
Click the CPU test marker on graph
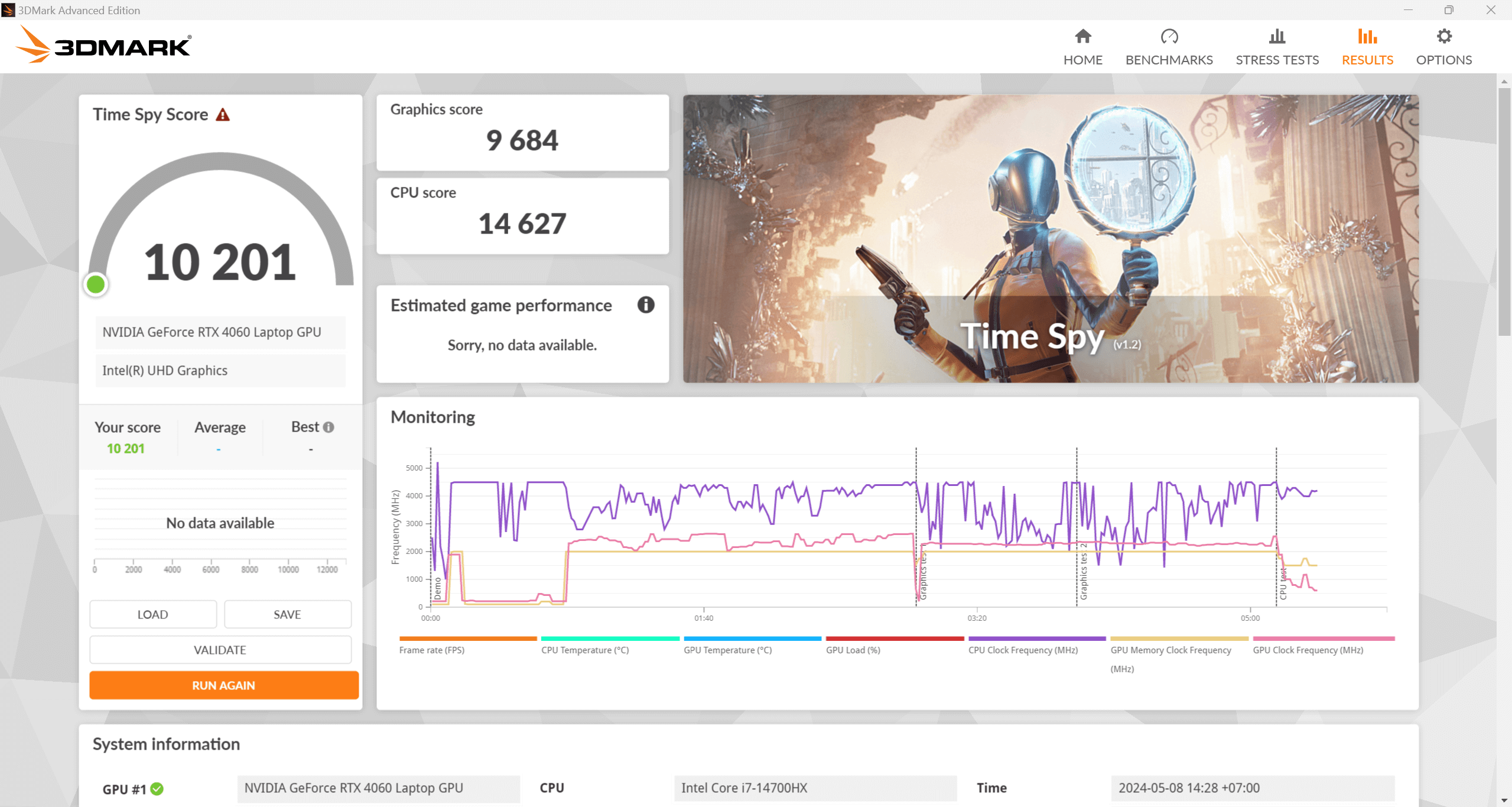[x=1283, y=585]
